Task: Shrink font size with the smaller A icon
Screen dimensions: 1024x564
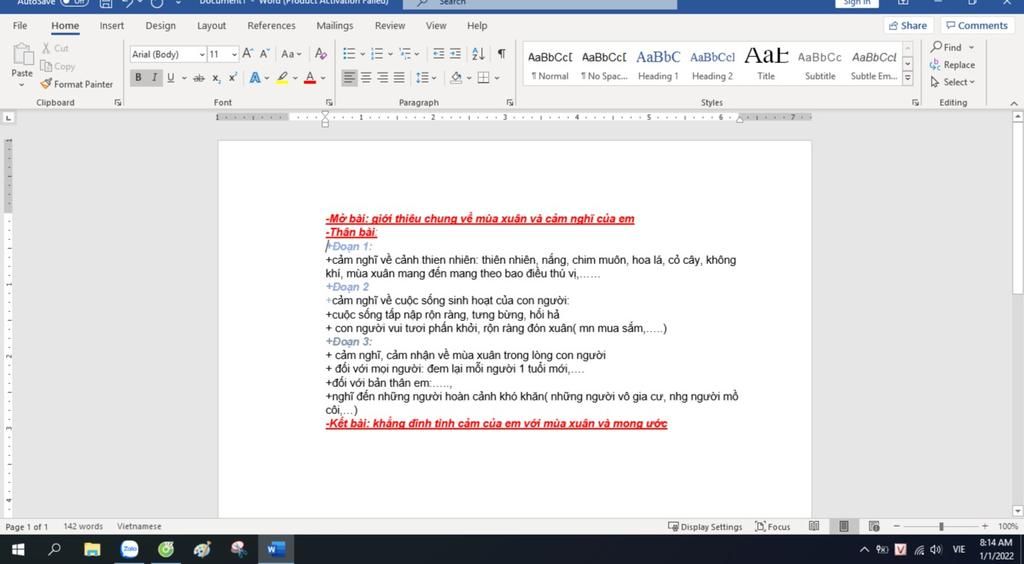Action: point(264,54)
